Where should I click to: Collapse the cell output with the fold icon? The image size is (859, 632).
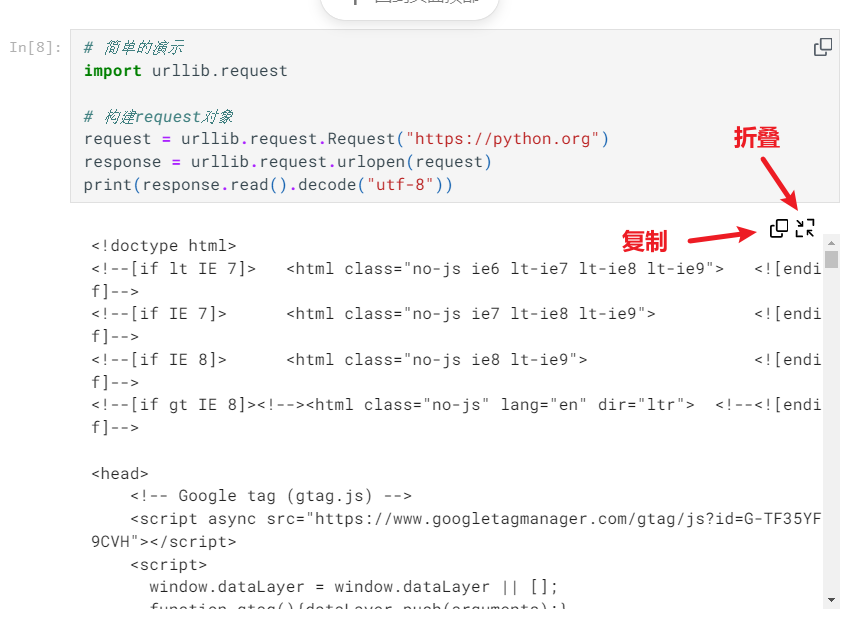(x=805, y=229)
